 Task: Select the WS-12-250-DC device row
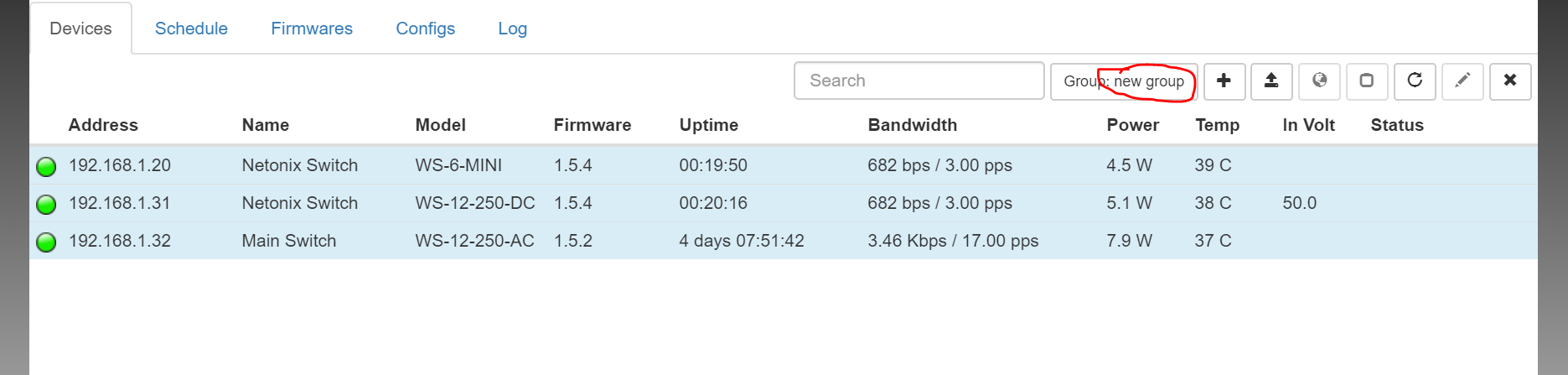point(474,203)
